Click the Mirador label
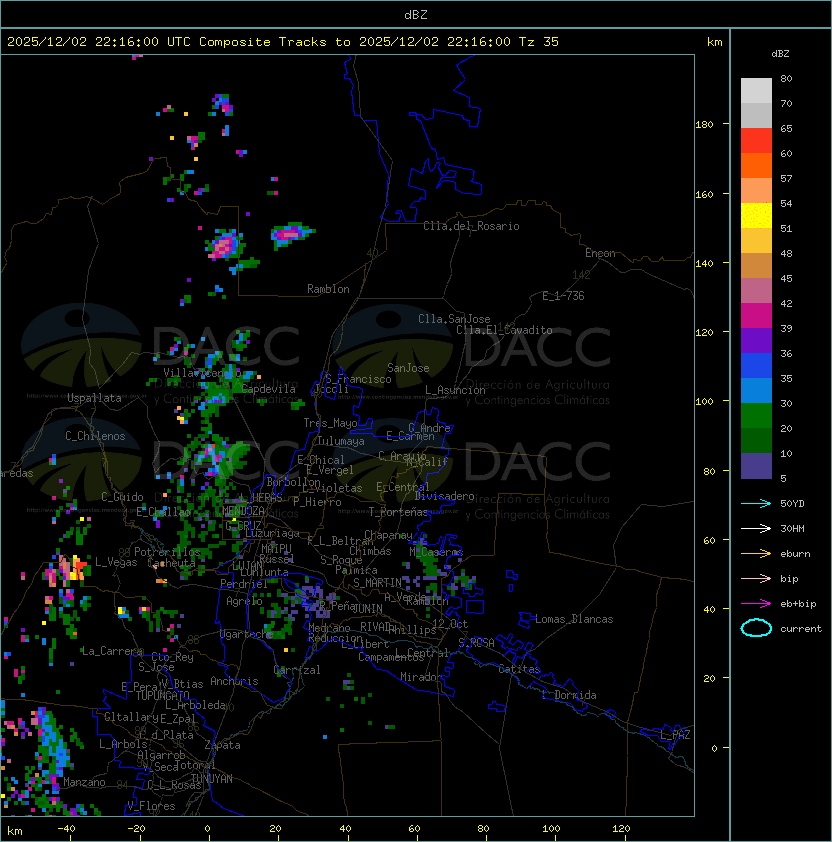The image size is (832, 842). point(421,677)
